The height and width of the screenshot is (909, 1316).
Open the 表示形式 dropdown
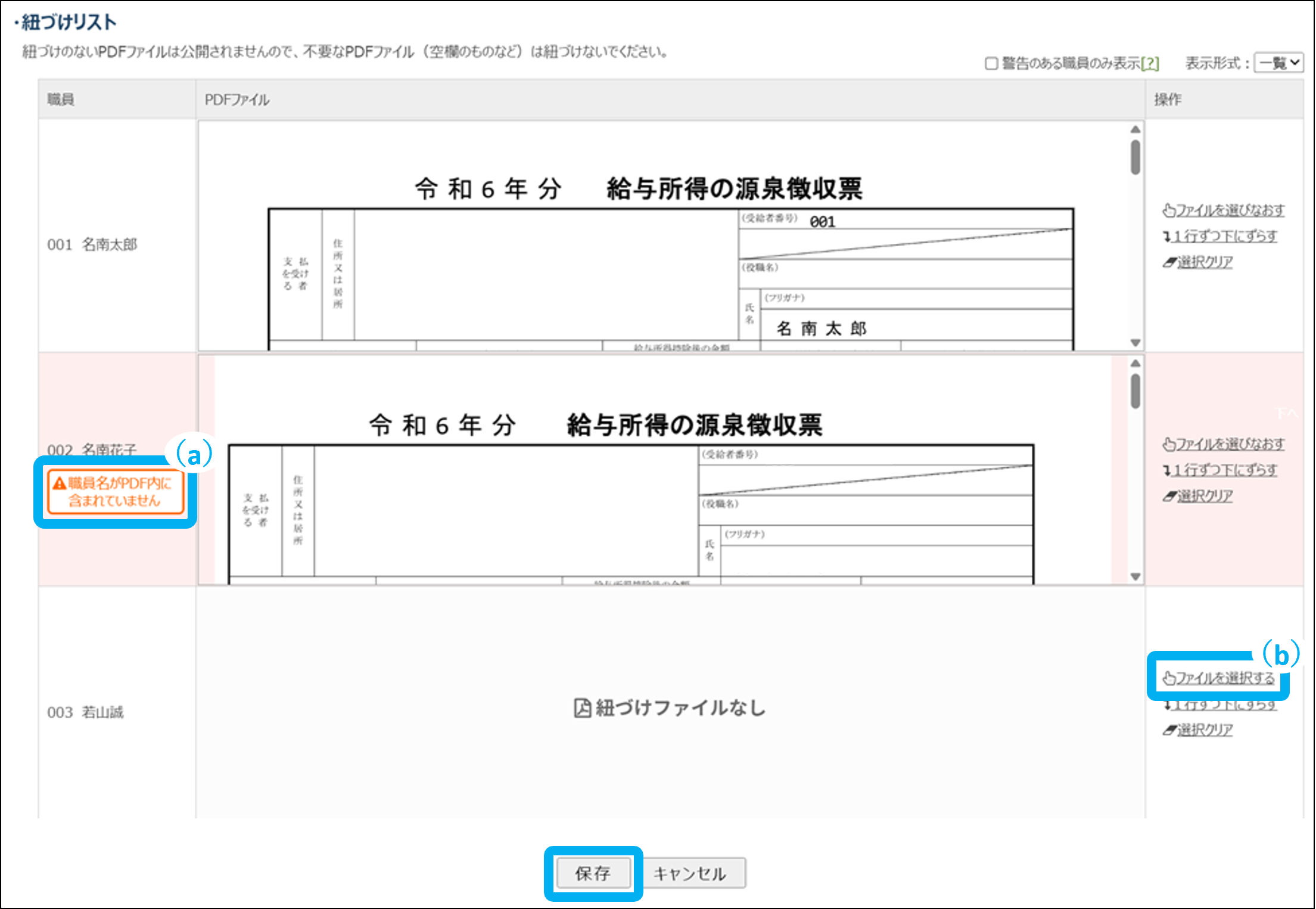point(1278,63)
